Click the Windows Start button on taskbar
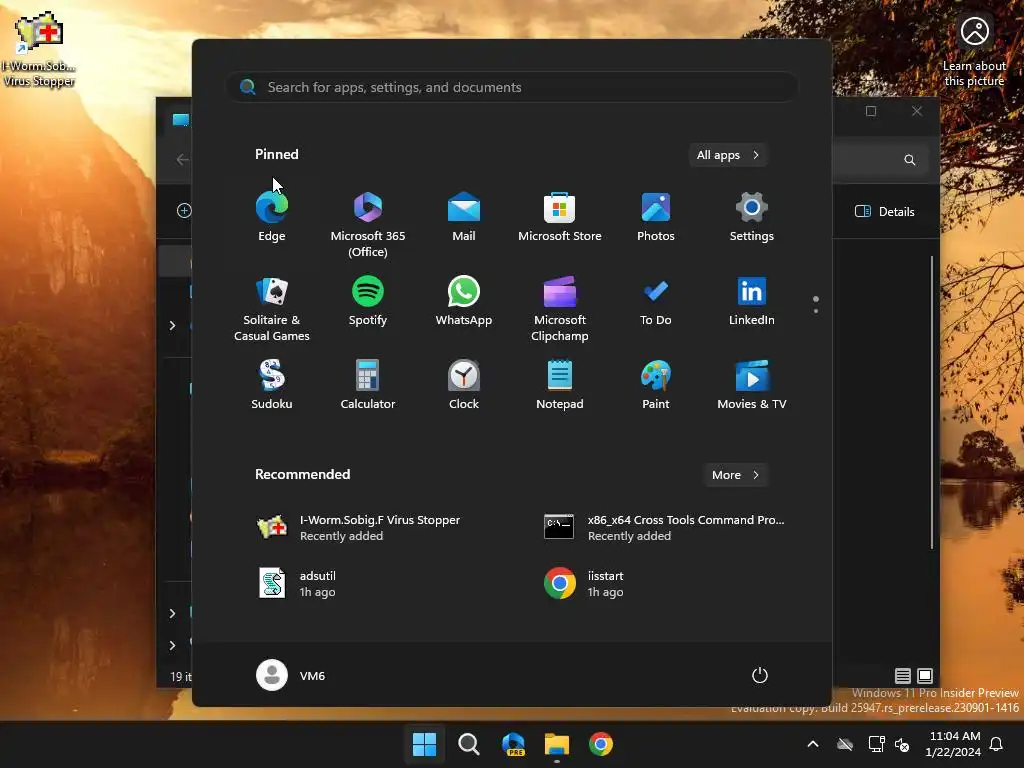 click(424, 744)
